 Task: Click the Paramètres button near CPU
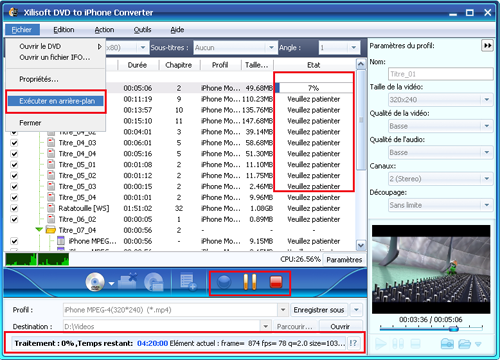[344, 260]
